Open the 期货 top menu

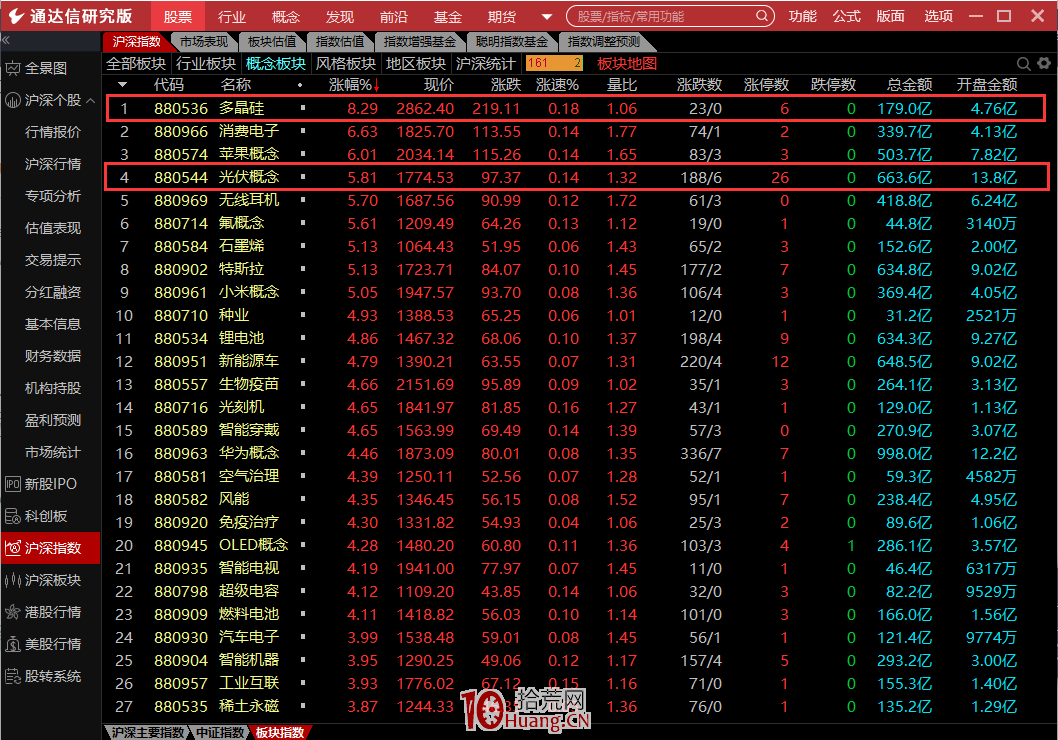[x=501, y=16]
